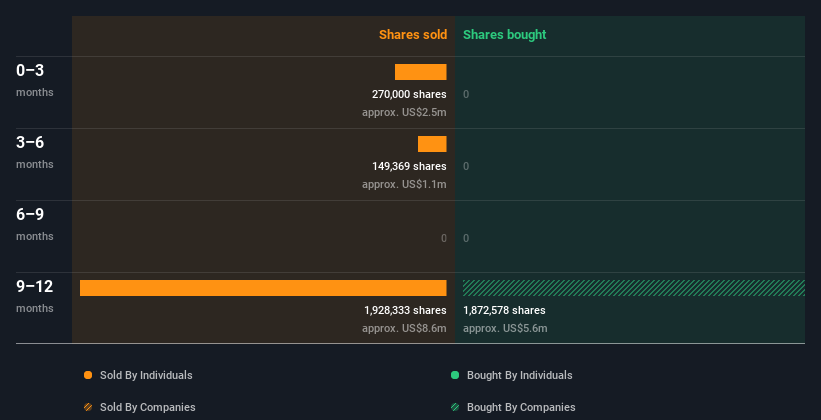
Task: Click the bought zero value in 0–3 months row
Action: [466, 94]
